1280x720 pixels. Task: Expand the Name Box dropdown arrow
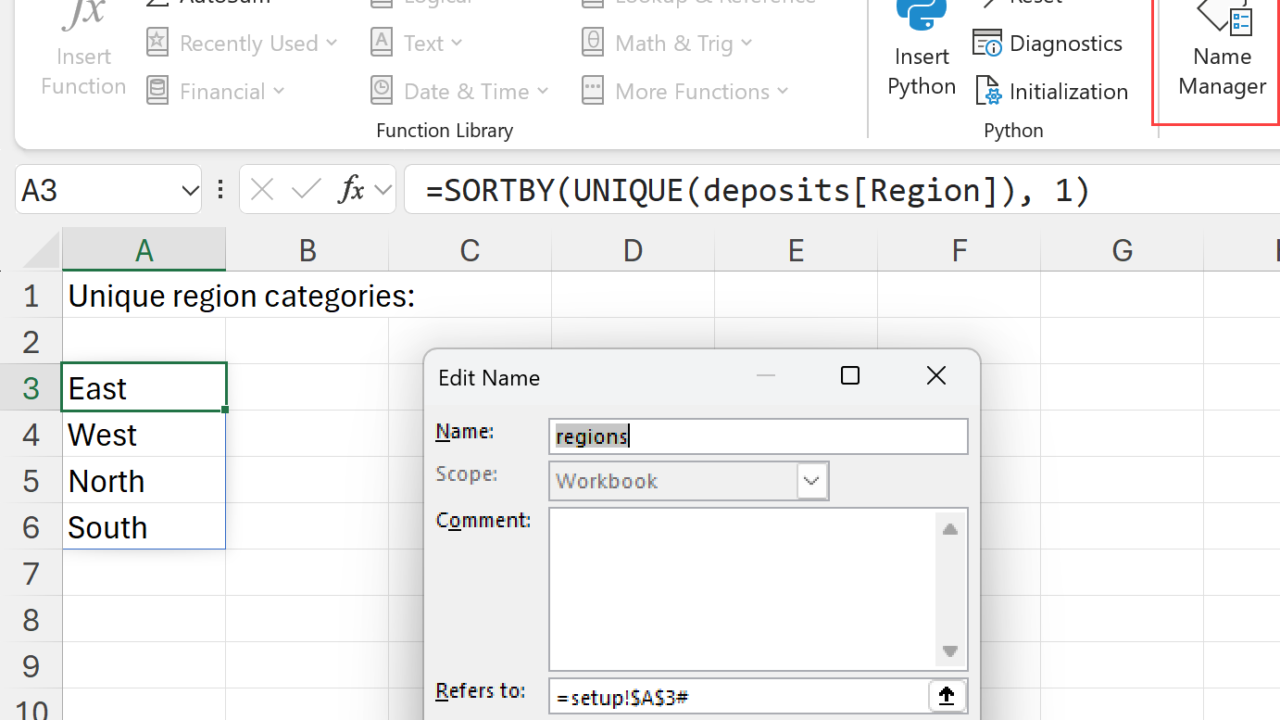190,190
